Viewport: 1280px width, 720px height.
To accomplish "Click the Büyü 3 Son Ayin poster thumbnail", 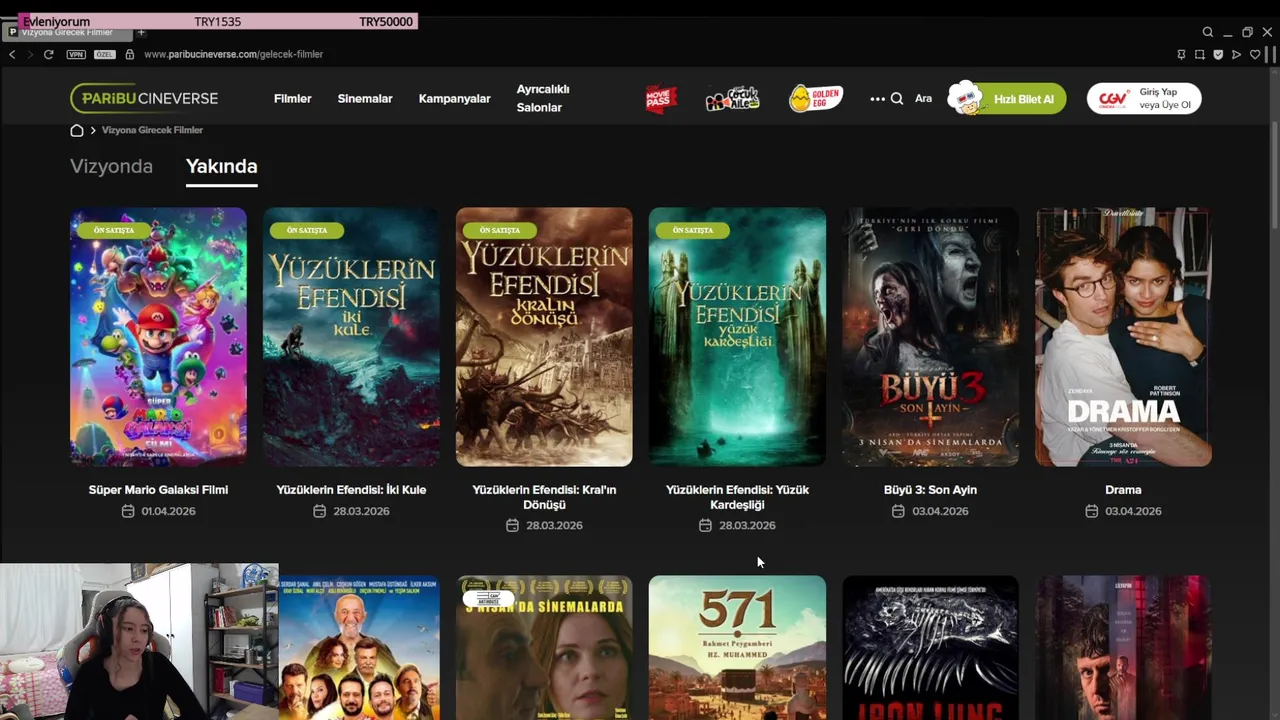I will (x=930, y=337).
